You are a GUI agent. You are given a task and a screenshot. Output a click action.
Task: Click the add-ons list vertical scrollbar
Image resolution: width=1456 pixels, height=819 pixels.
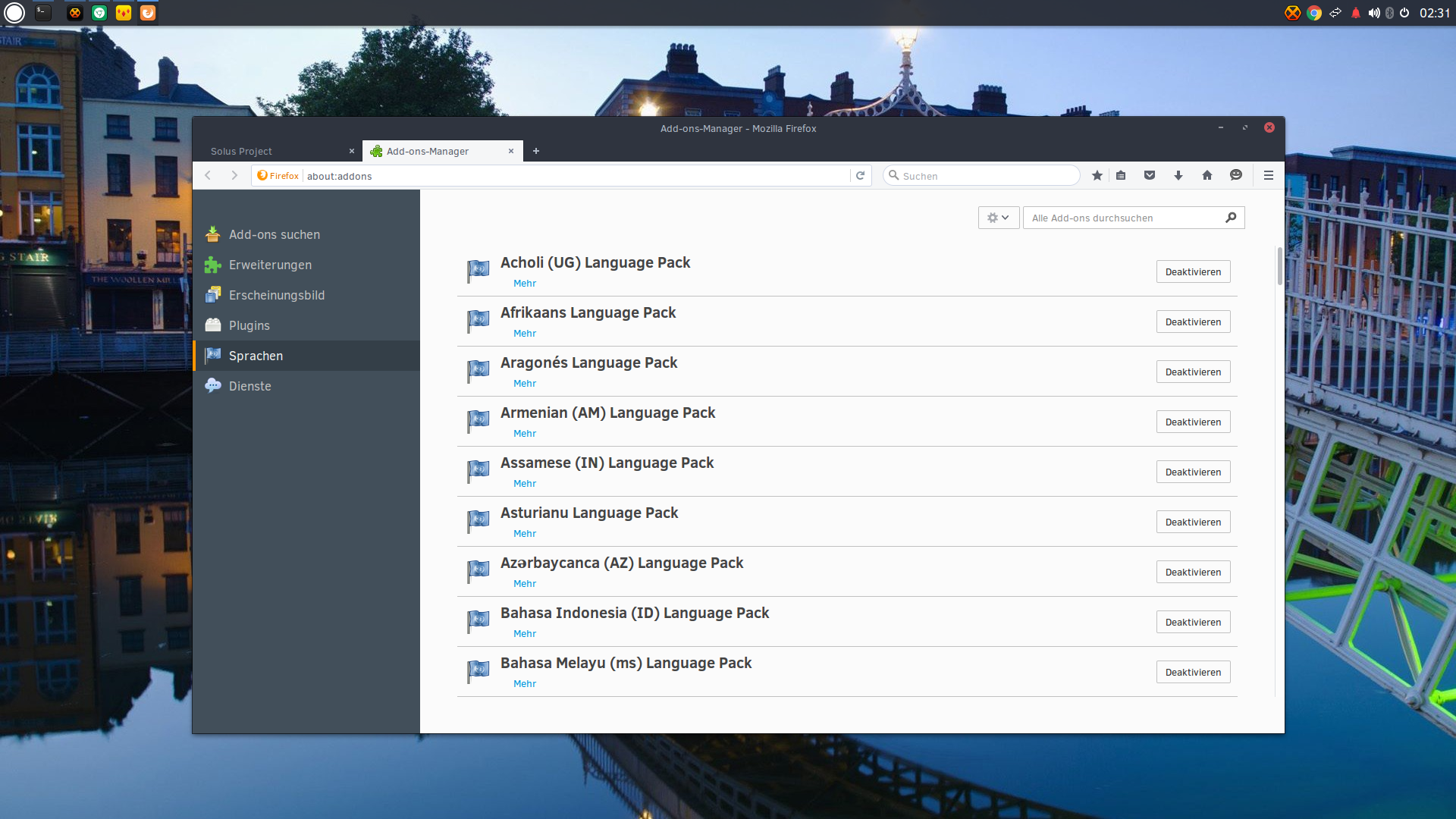1279,266
